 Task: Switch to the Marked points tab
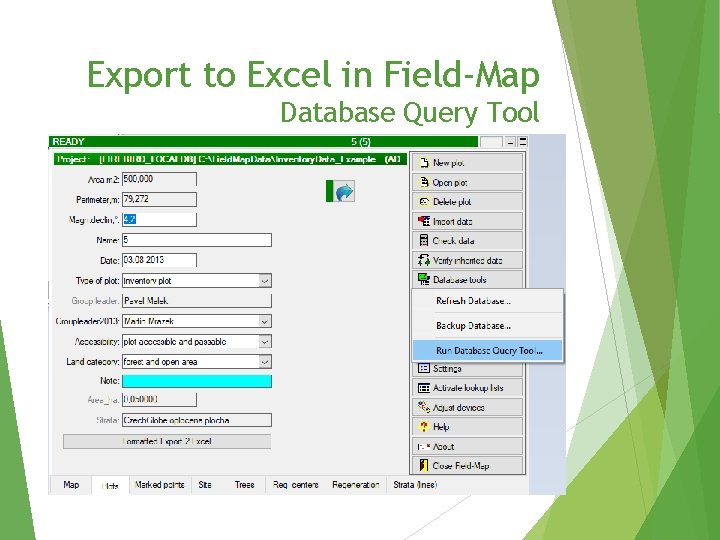(160, 485)
